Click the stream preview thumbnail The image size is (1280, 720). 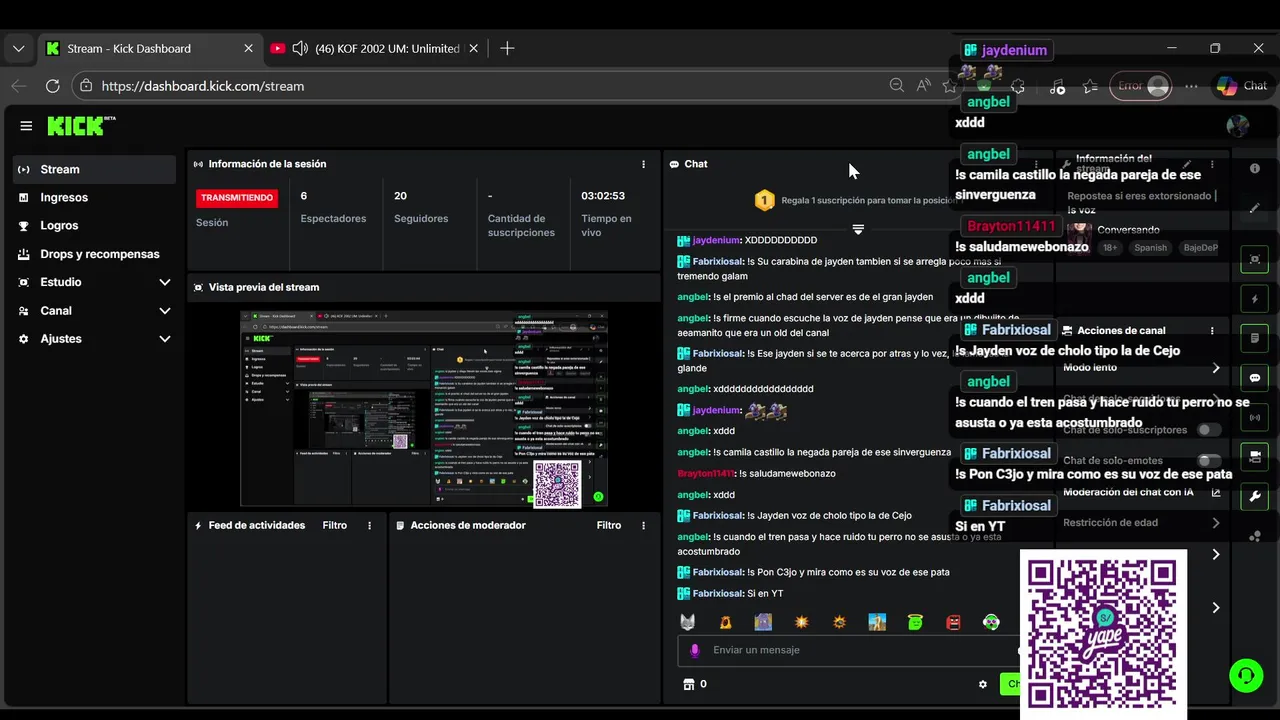point(423,408)
